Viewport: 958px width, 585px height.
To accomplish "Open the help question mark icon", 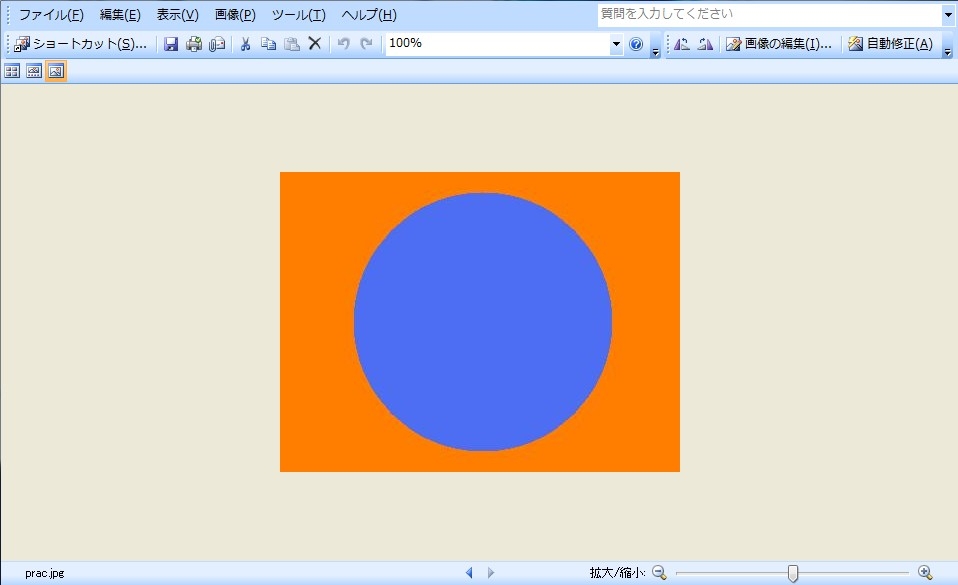I will [636, 44].
